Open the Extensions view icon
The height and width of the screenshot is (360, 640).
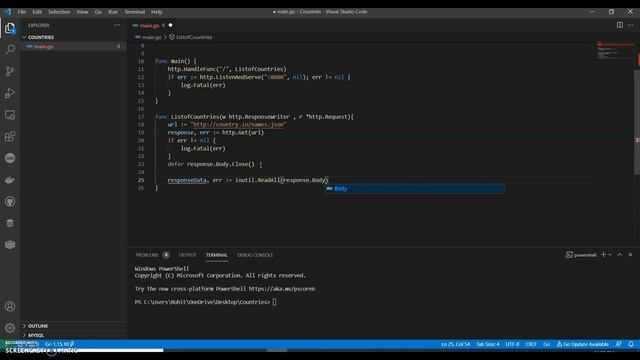tap(10, 136)
